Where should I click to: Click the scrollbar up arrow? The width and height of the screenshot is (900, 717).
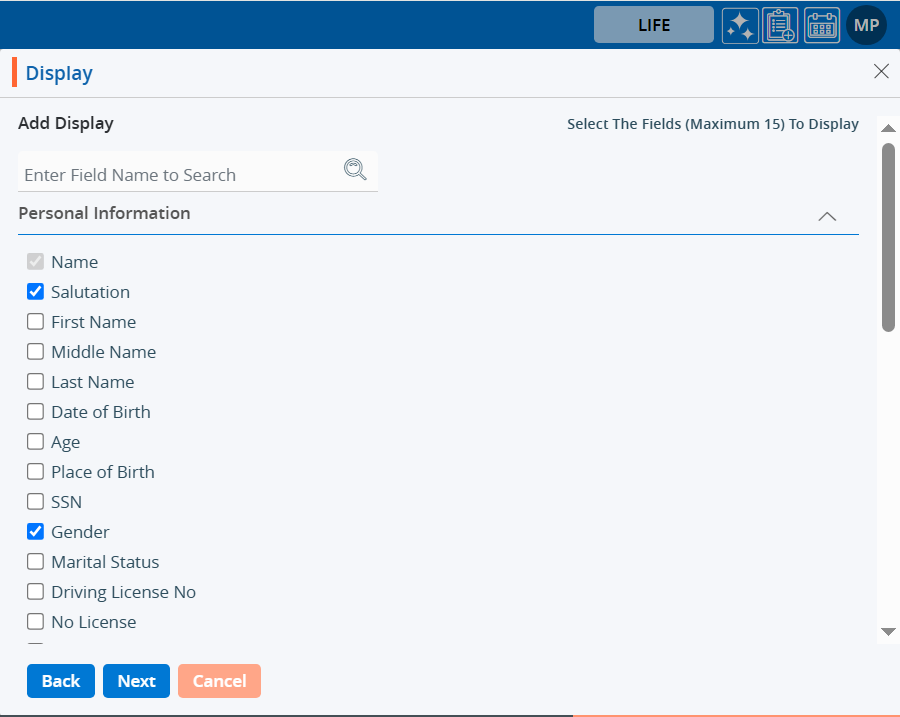888,128
